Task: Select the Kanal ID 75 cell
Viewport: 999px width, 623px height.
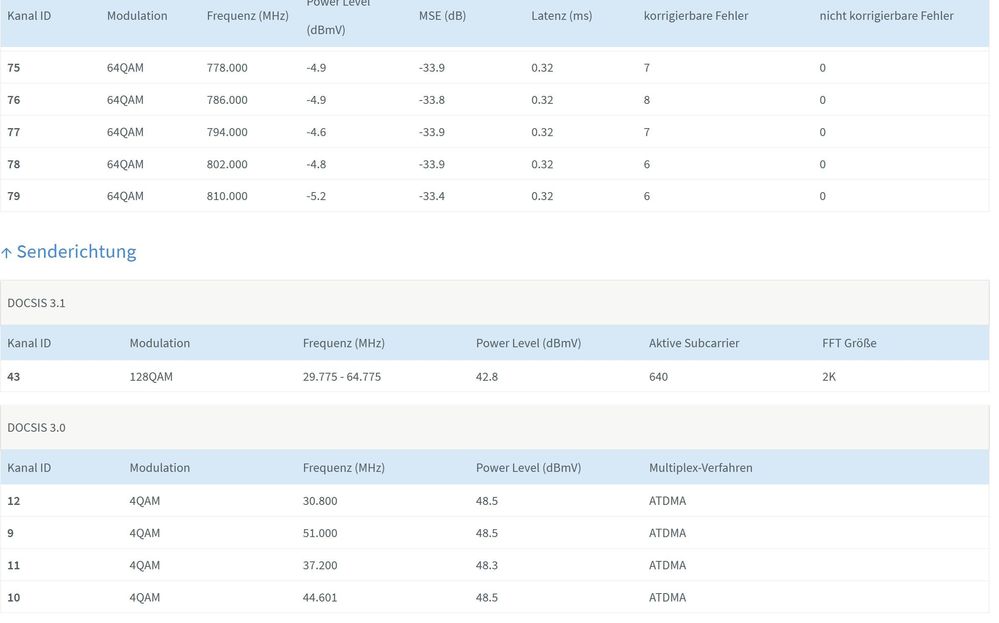Action: click(x=14, y=68)
